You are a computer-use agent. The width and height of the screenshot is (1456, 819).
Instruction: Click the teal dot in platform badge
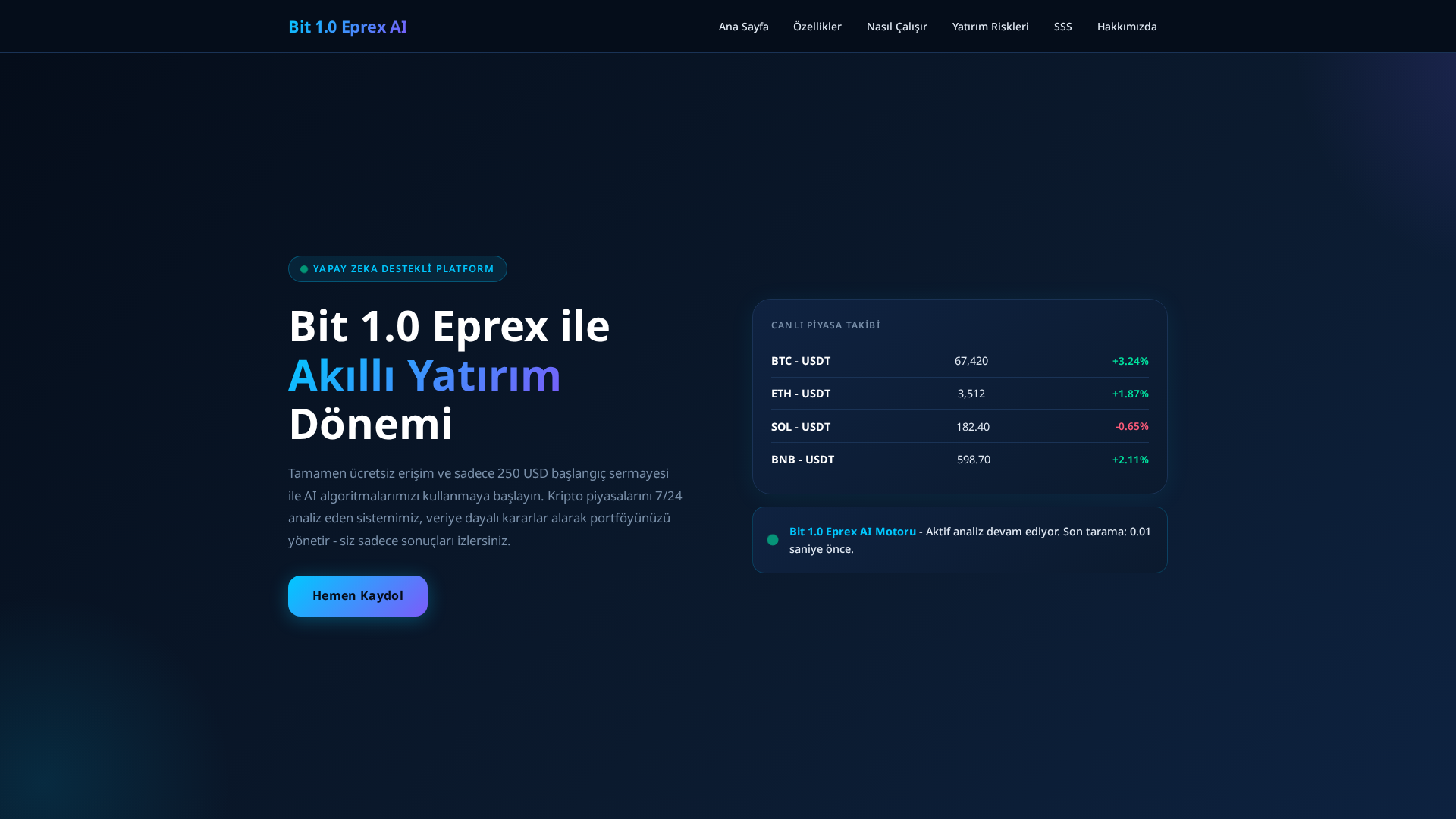tap(303, 268)
